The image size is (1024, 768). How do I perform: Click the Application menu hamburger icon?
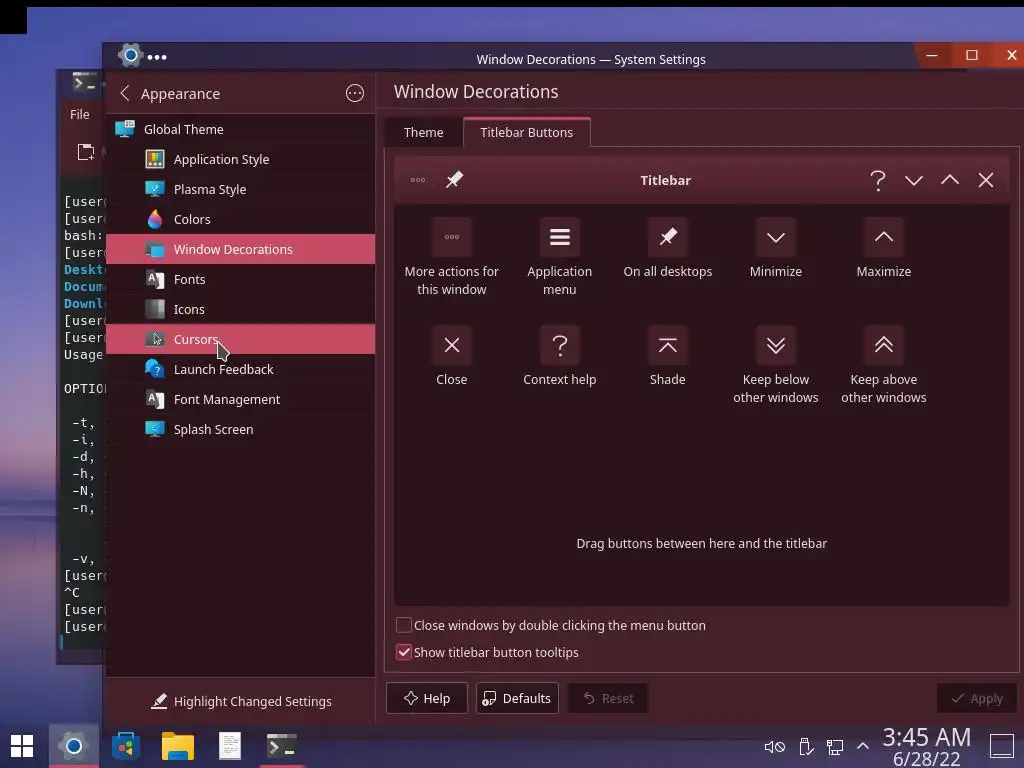point(560,237)
